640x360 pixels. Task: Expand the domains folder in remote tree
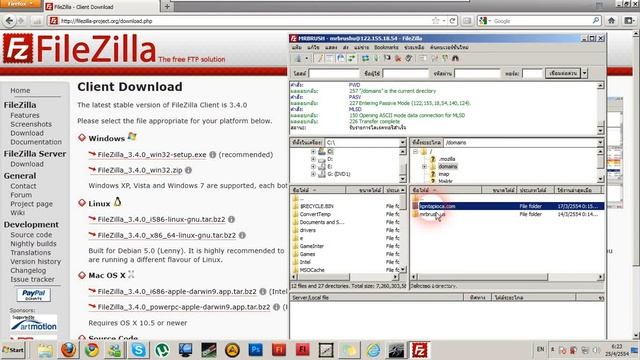click(x=424, y=167)
